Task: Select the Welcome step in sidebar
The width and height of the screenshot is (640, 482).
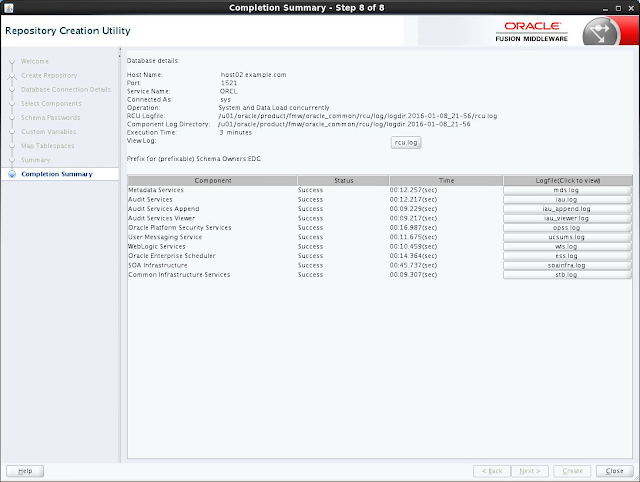Action: point(35,61)
